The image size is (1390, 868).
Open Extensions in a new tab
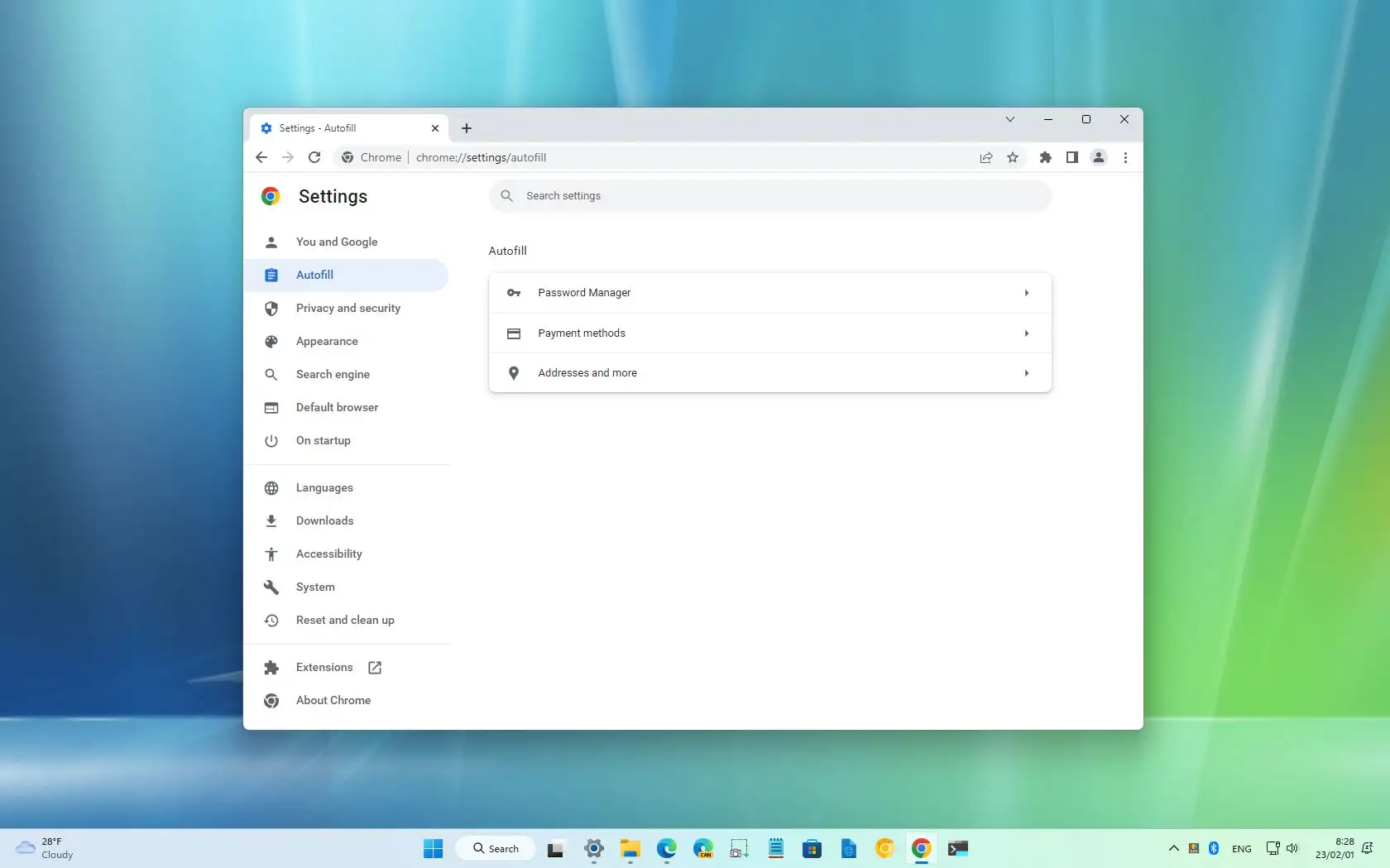point(374,667)
